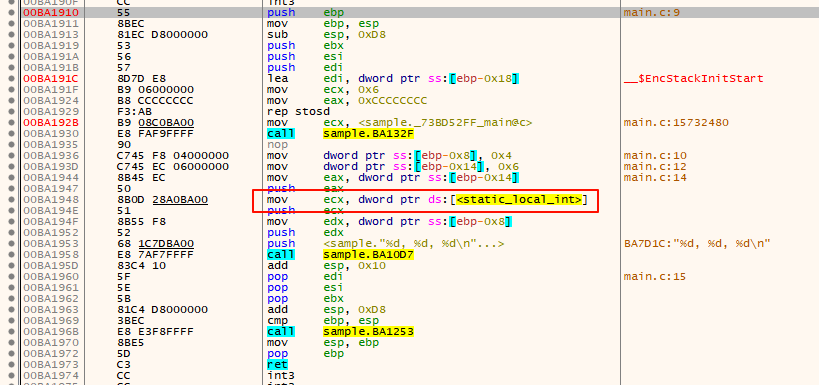Toggle breakpoint bullet for row 00BA1973
Viewport: 819px width, 385px height.
(11, 364)
